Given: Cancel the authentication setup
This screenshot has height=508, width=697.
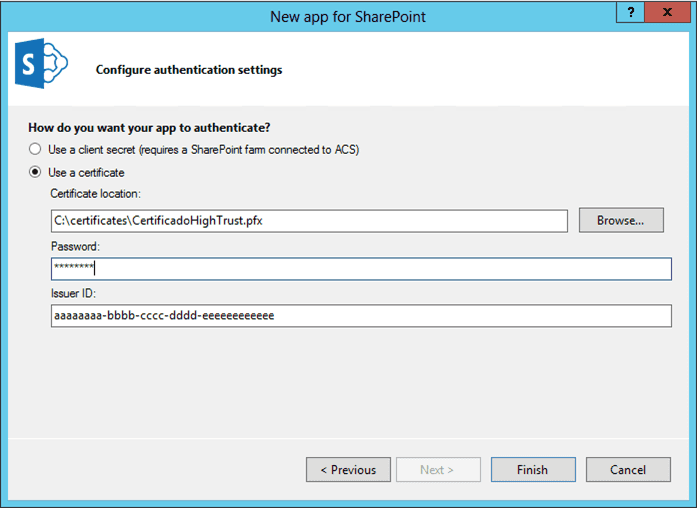Looking at the screenshot, I should [628, 469].
